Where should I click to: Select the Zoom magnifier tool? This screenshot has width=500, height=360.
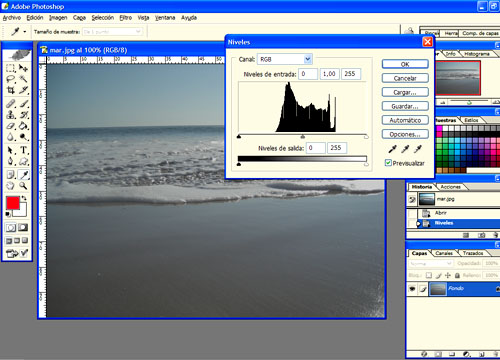click(23, 186)
